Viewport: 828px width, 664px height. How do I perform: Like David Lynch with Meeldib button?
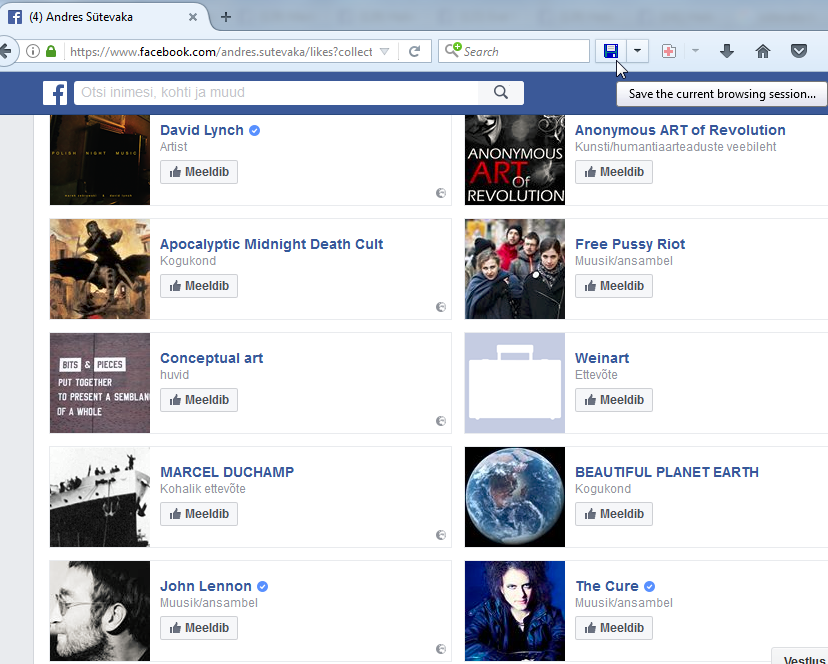pos(199,172)
